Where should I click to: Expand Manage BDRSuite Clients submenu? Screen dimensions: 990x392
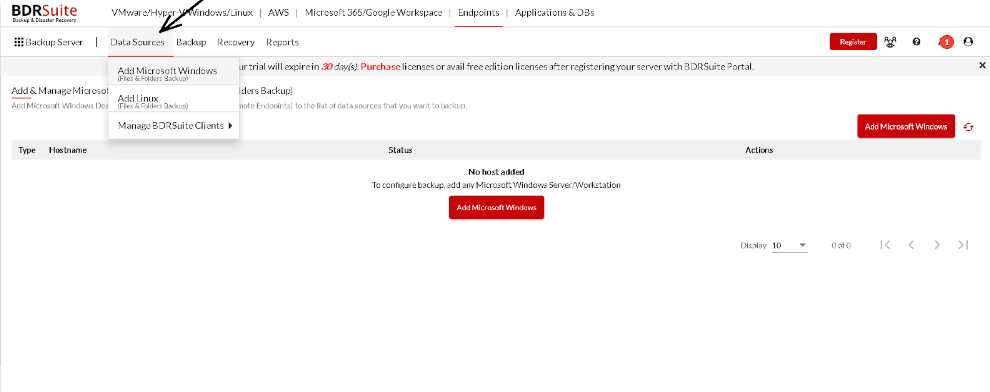click(174, 126)
